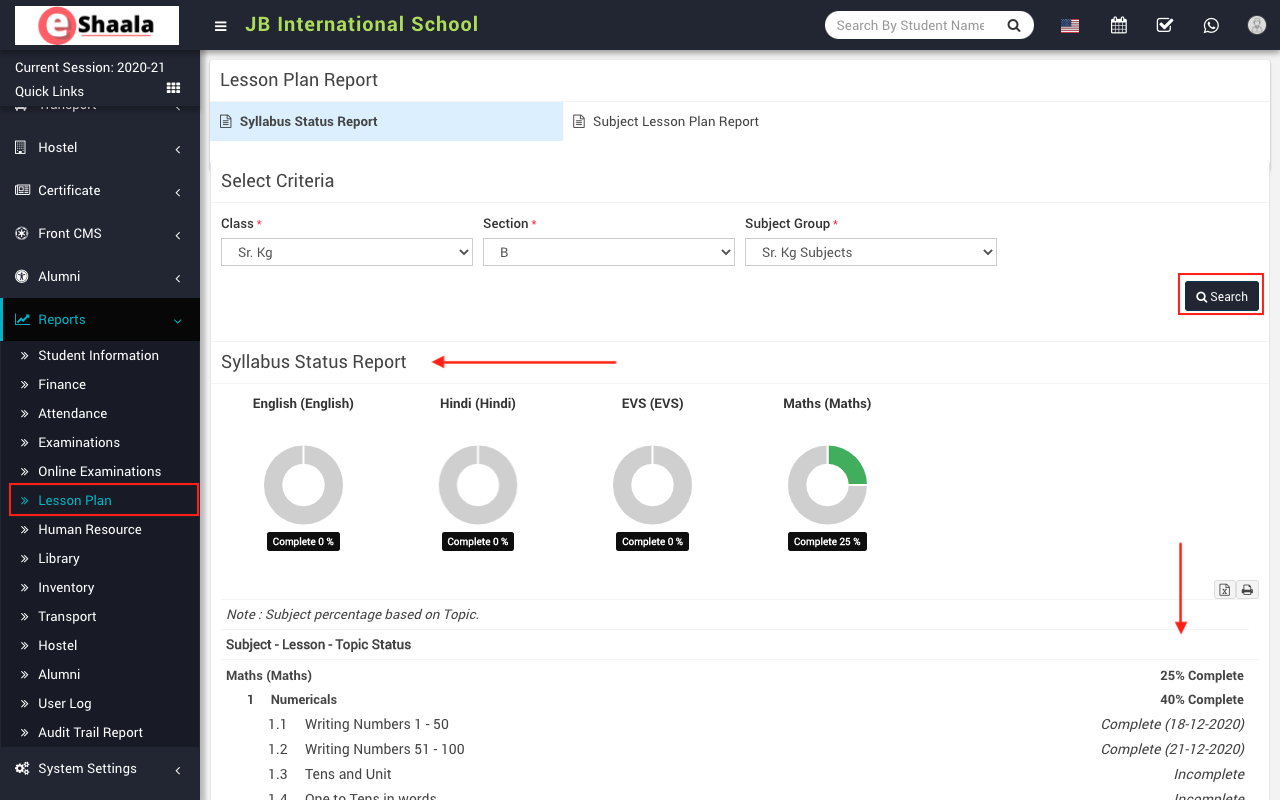Open the Quick Links grid icon
The width and height of the screenshot is (1280, 800).
[x=173, y=89]
